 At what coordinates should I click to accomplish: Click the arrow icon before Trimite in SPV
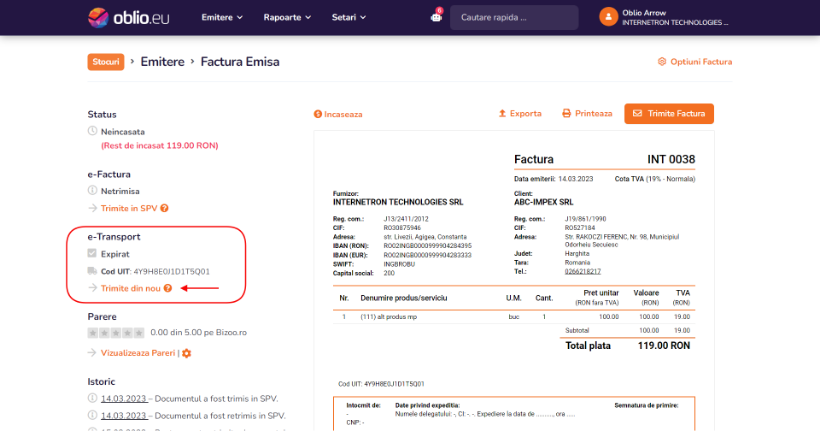(x=93, y=208)
